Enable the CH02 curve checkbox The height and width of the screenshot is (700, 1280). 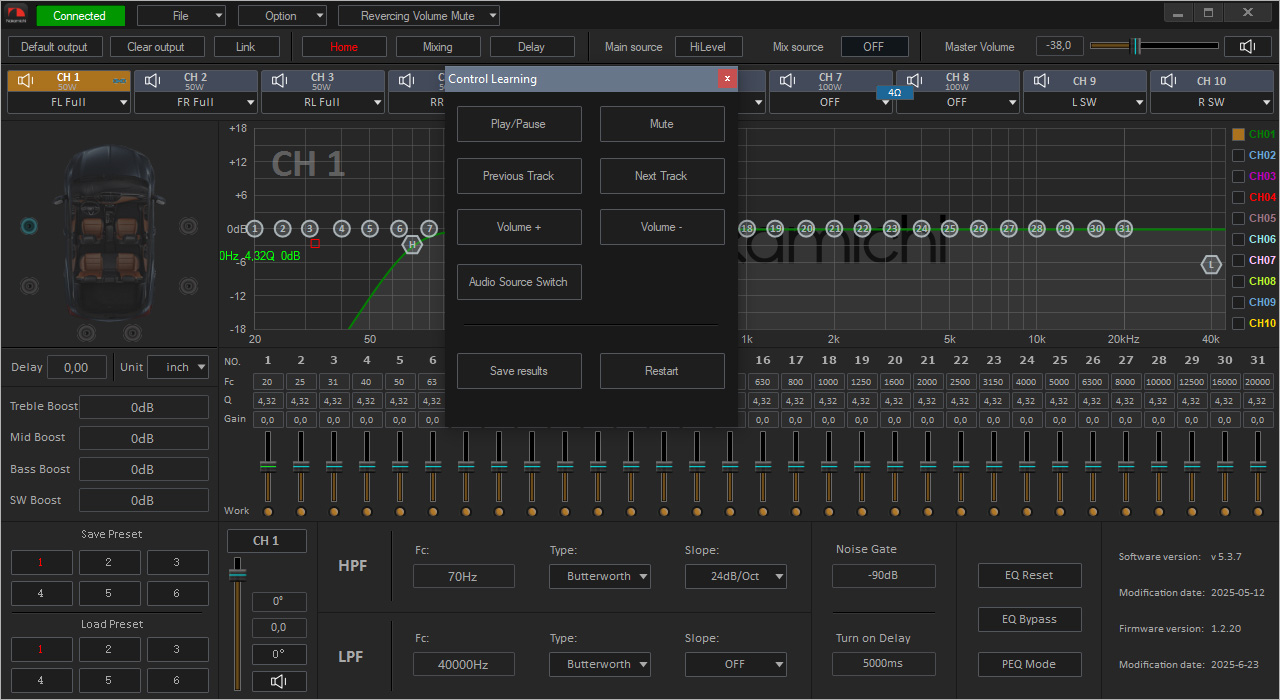pyautogui.click(x=1239, y=155)
